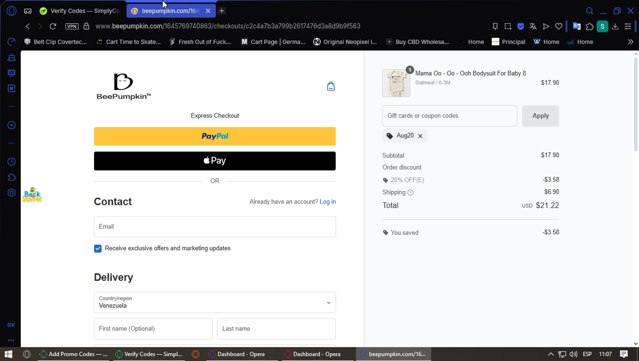Click the page vertical scrollbar
The width and height of the screenshot is (639, 361).
point(636,104)
